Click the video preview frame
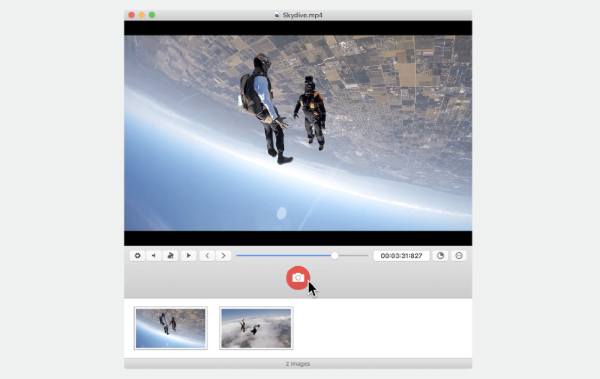Image resolution: width=600 pixels, height=379 pixels. coord(298,133)
